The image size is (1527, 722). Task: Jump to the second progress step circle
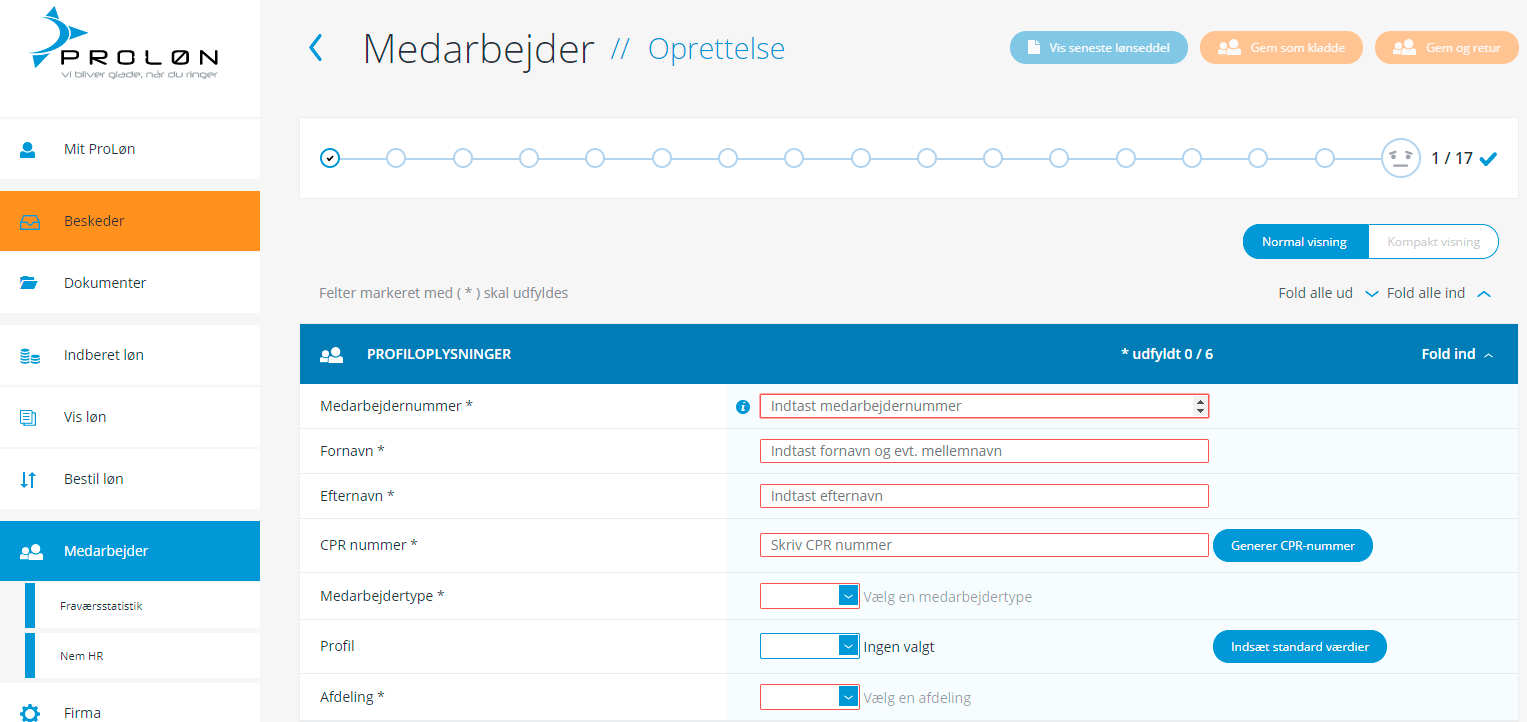(396, 158)
